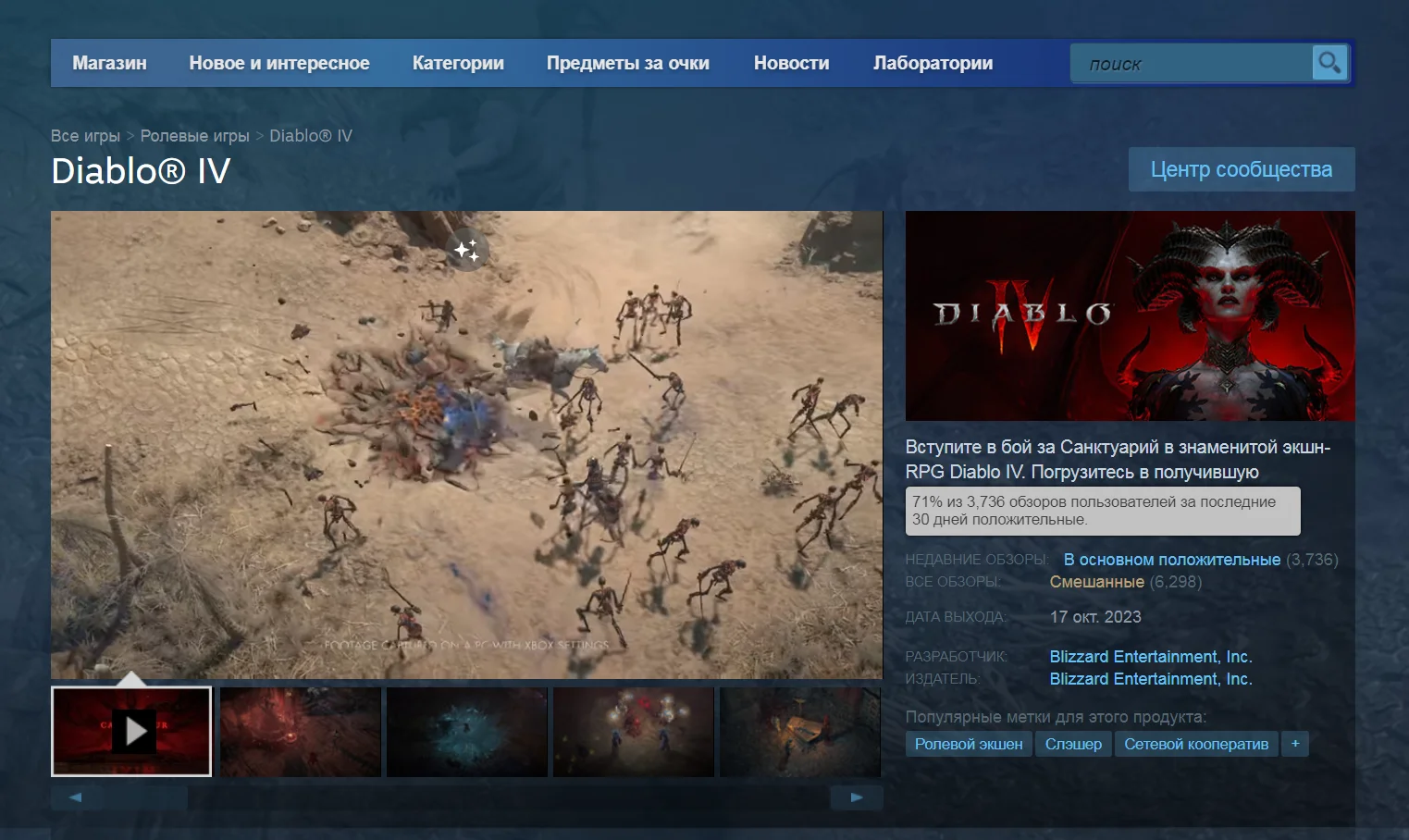Open the Новости tab

tap(791, 63)
